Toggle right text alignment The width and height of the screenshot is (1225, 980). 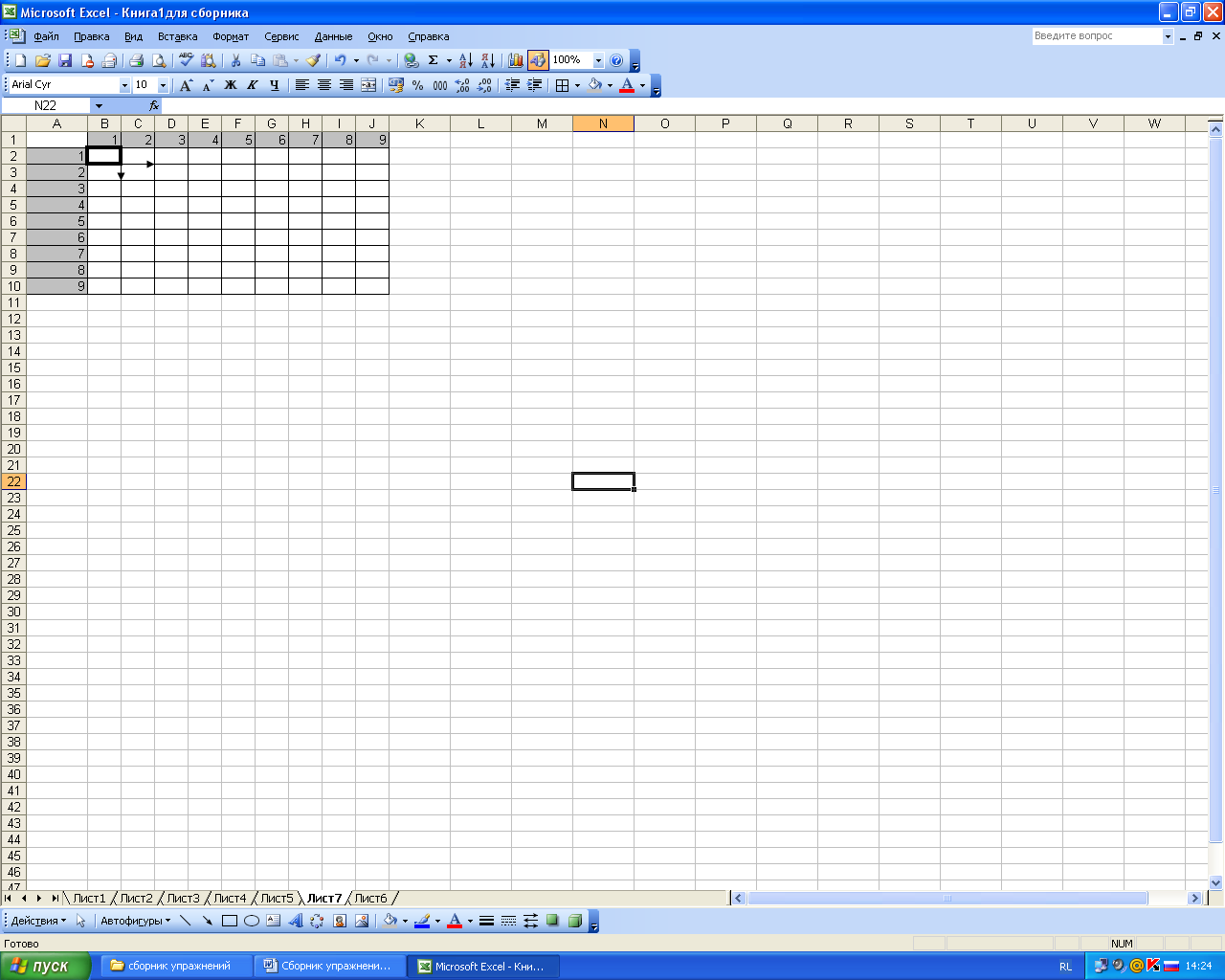346,85
